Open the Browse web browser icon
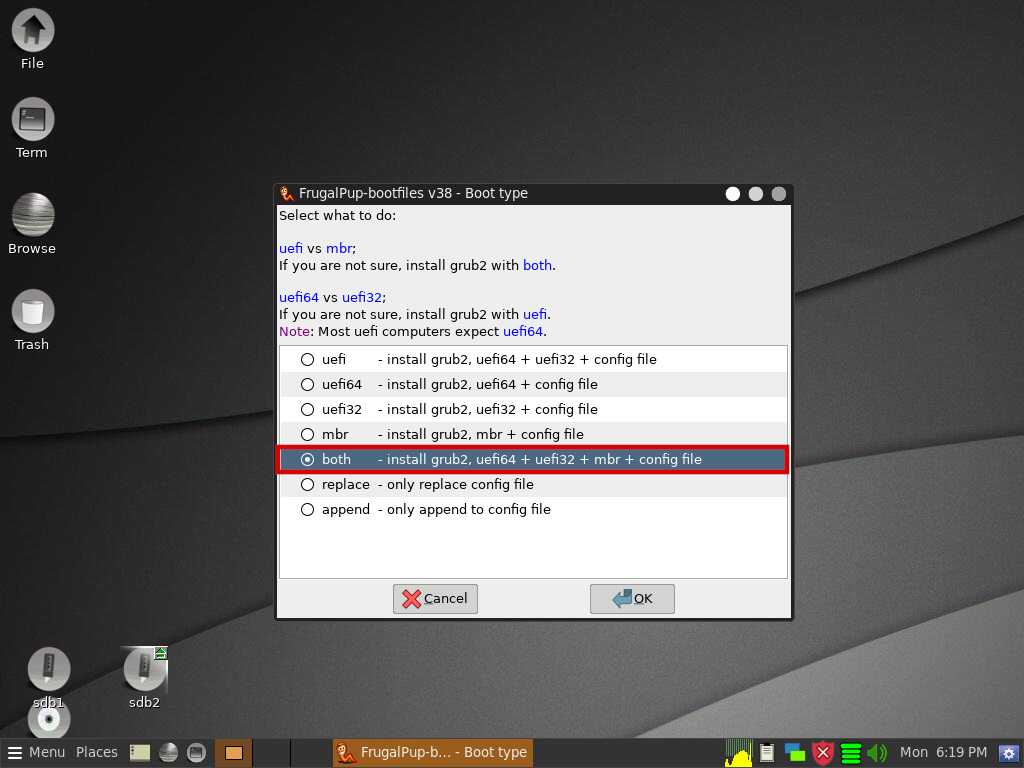The image size is (1024, 768). 32,215
